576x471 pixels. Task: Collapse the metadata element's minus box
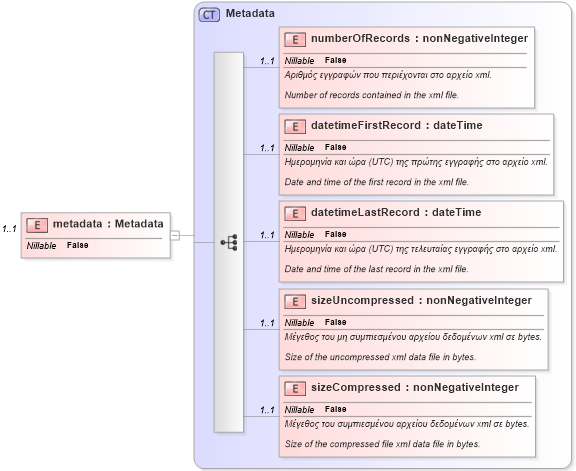(175, 235)
